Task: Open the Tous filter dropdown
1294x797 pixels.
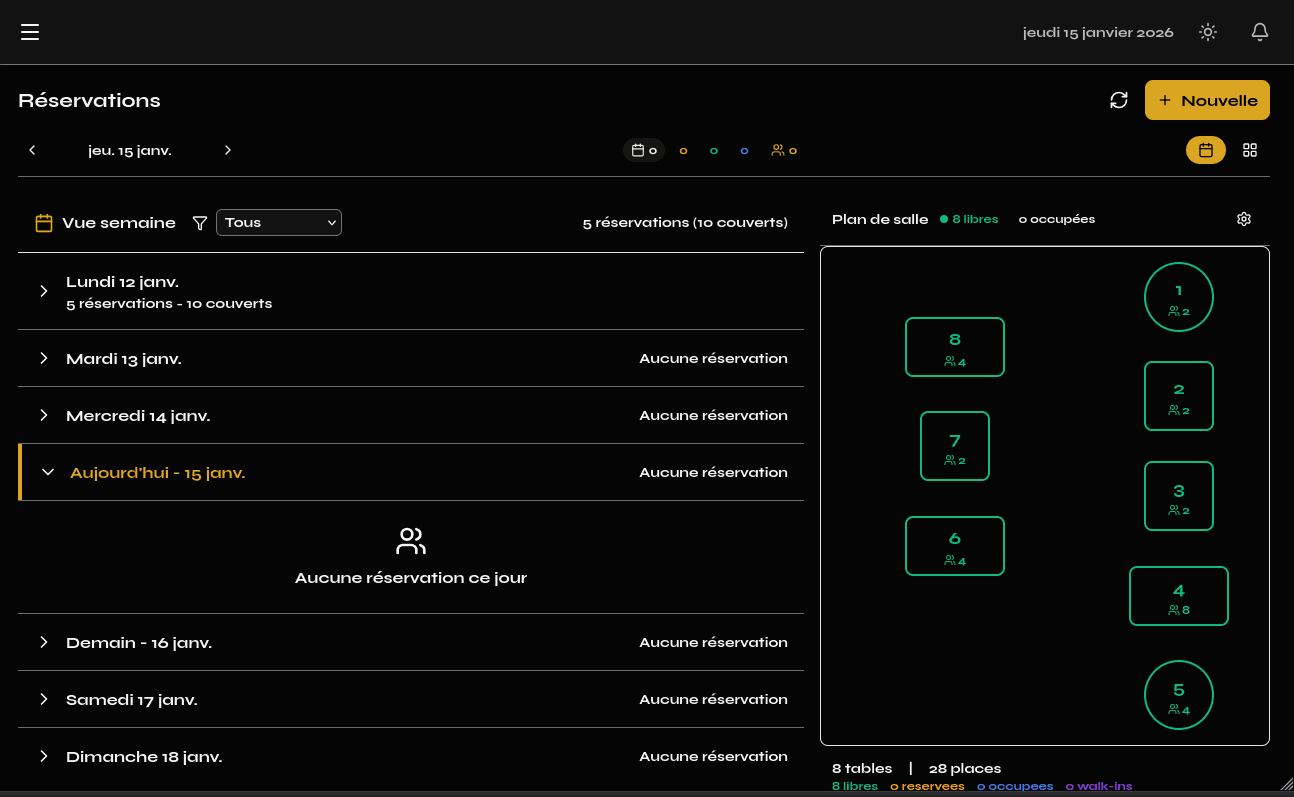Action: pos(279,222)
